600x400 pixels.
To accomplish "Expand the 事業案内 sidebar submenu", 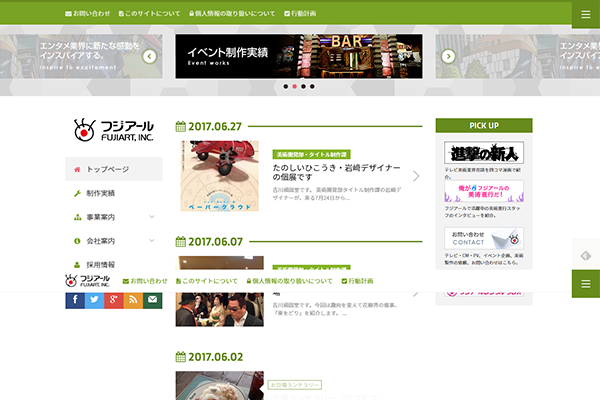I will (152, 217).
